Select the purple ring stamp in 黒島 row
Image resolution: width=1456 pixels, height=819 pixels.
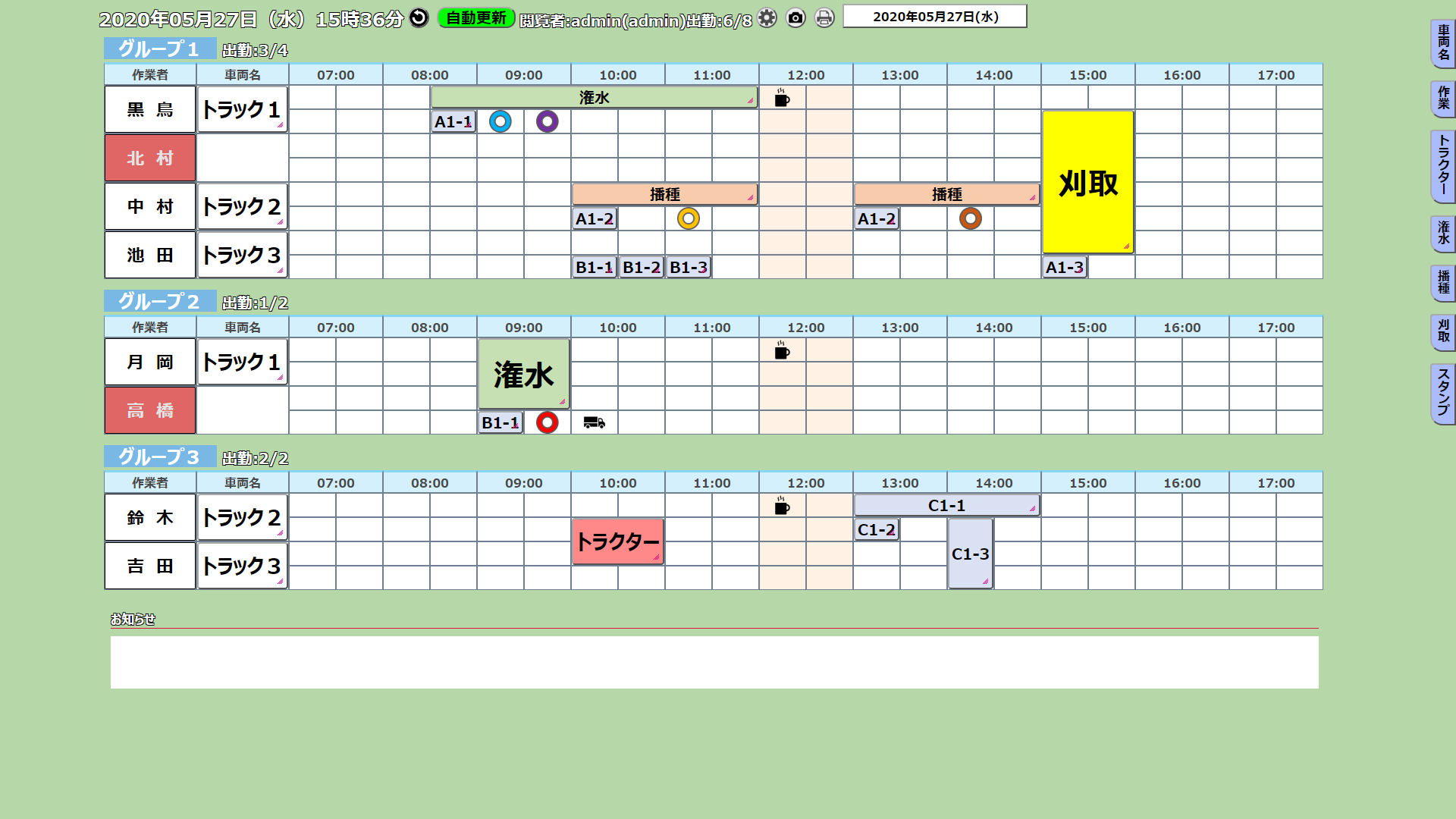point(547,121)
